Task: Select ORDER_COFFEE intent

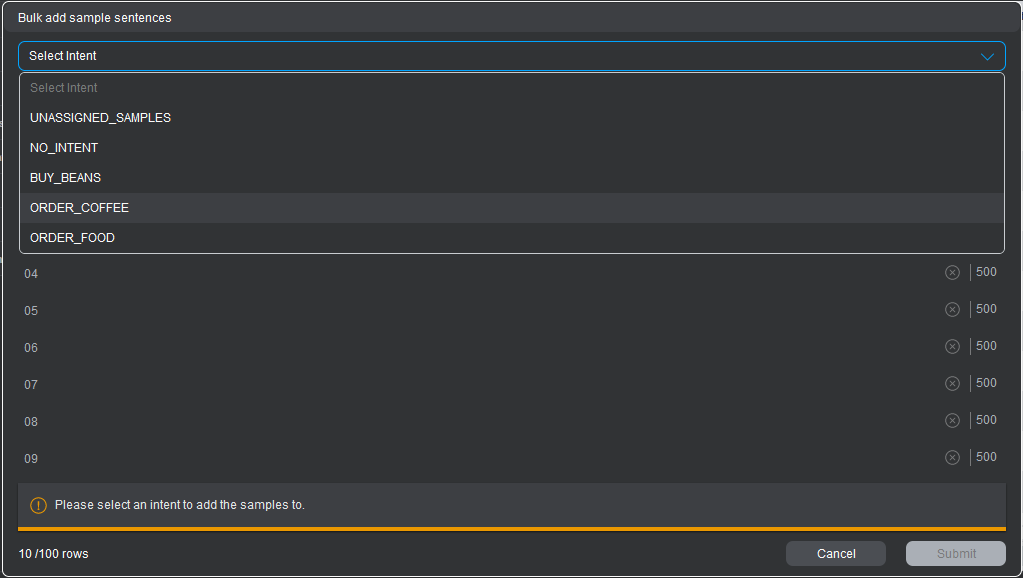Action: 79,208
